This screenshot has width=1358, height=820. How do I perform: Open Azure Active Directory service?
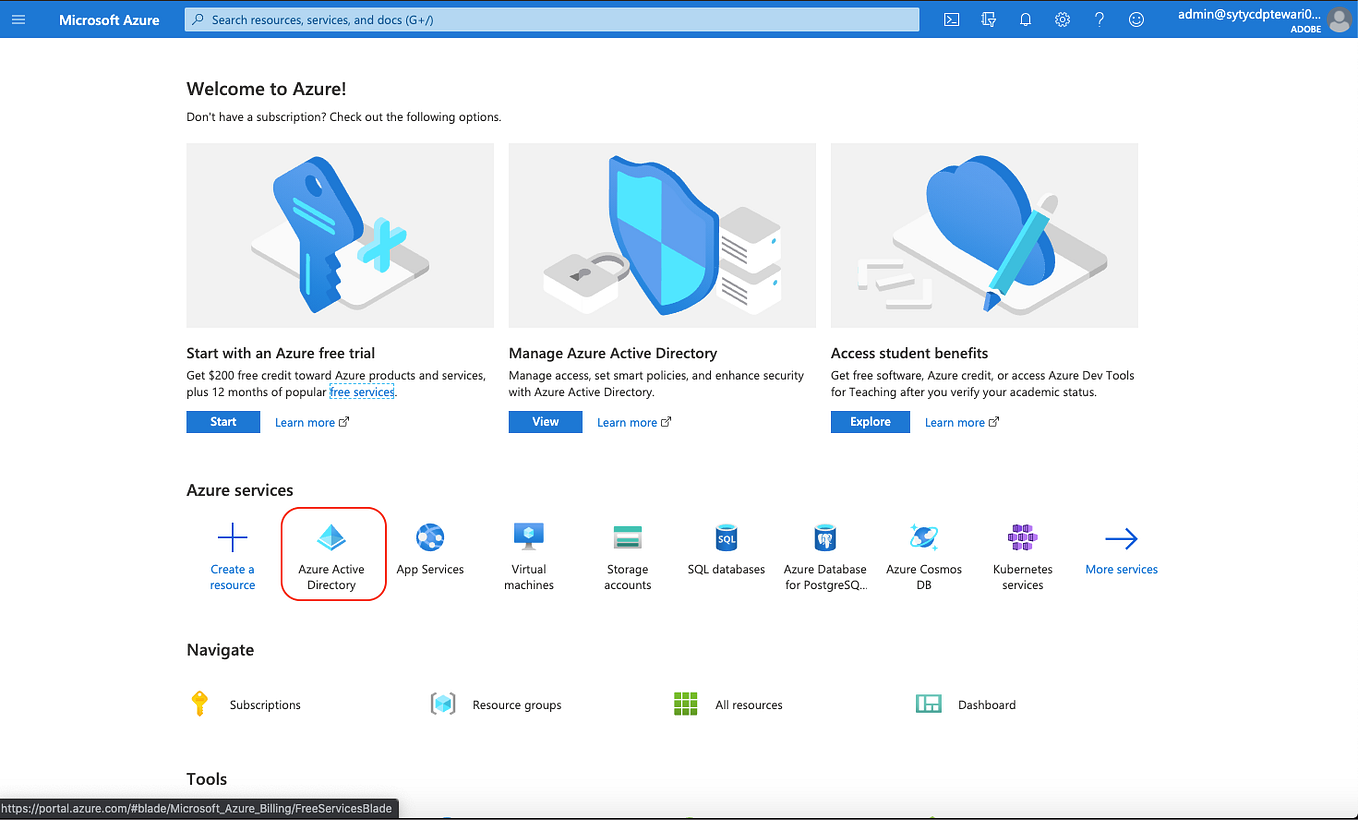point(333,554)
